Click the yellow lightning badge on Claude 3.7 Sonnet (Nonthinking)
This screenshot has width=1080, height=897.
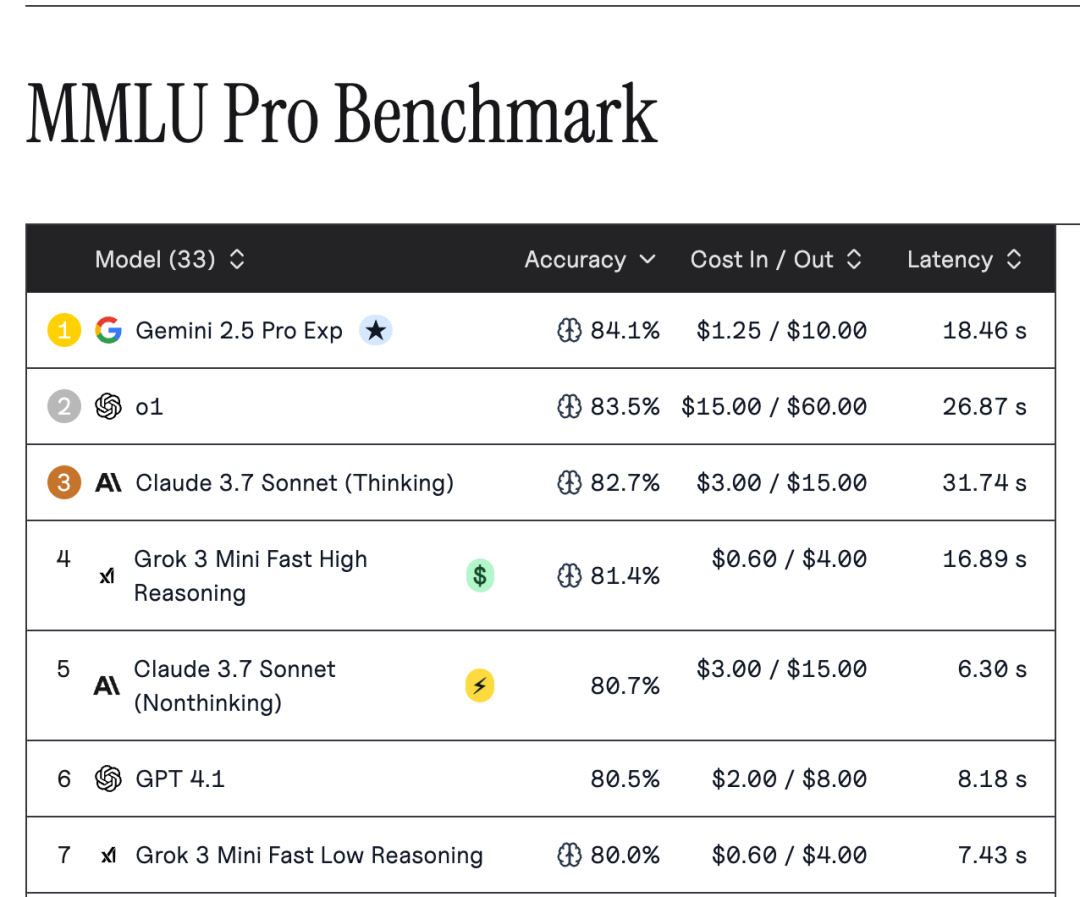(x=480, y=685)
